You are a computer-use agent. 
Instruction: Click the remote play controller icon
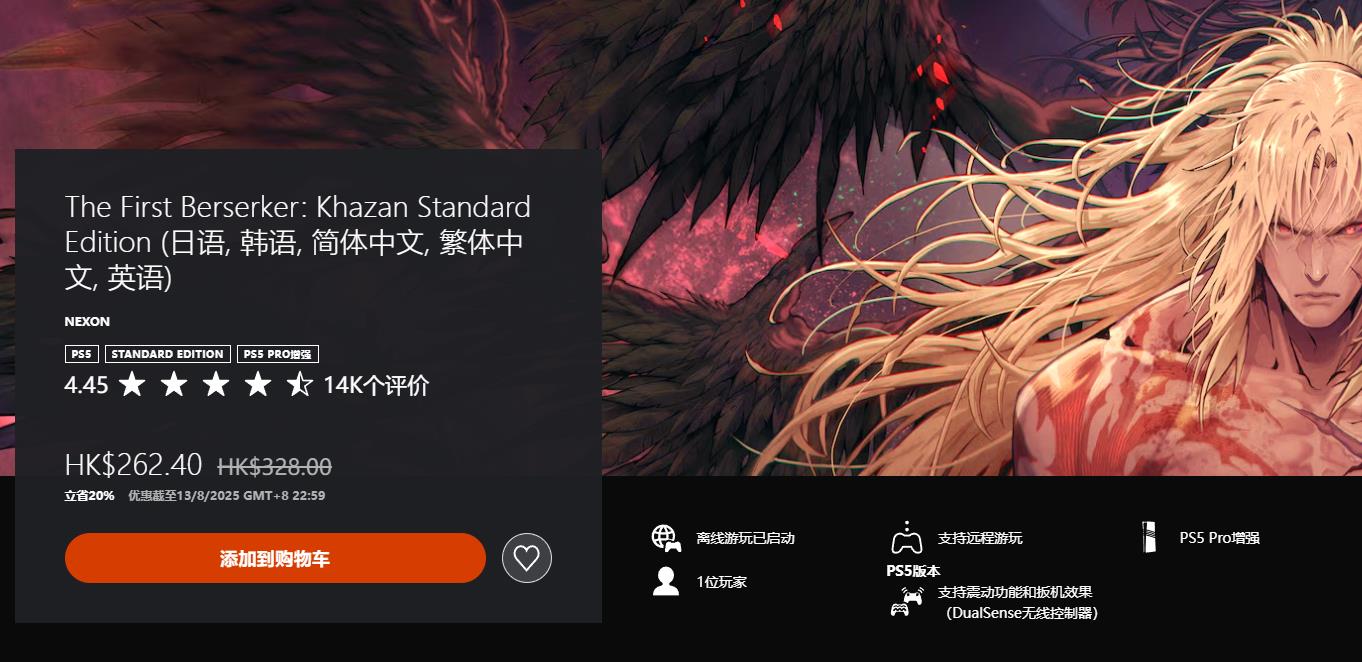pyautogui.click(x=906, y=538)
